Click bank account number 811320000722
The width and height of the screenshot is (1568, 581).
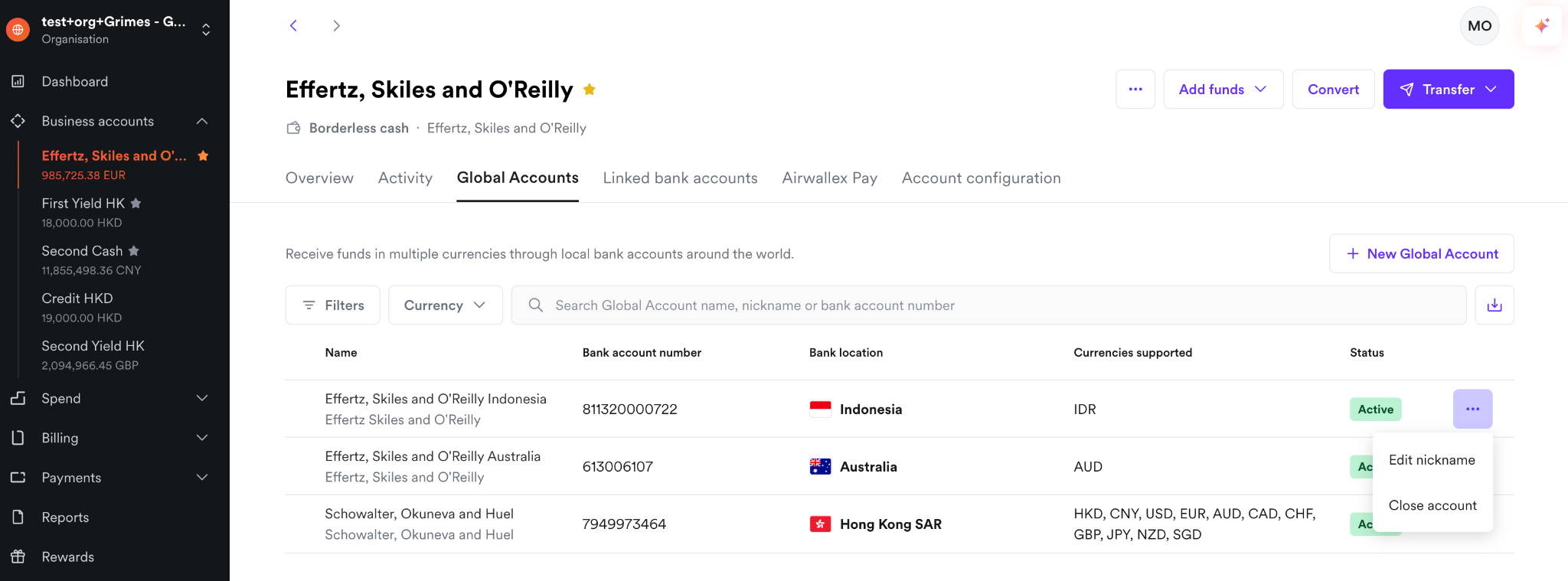coord(630,410)
